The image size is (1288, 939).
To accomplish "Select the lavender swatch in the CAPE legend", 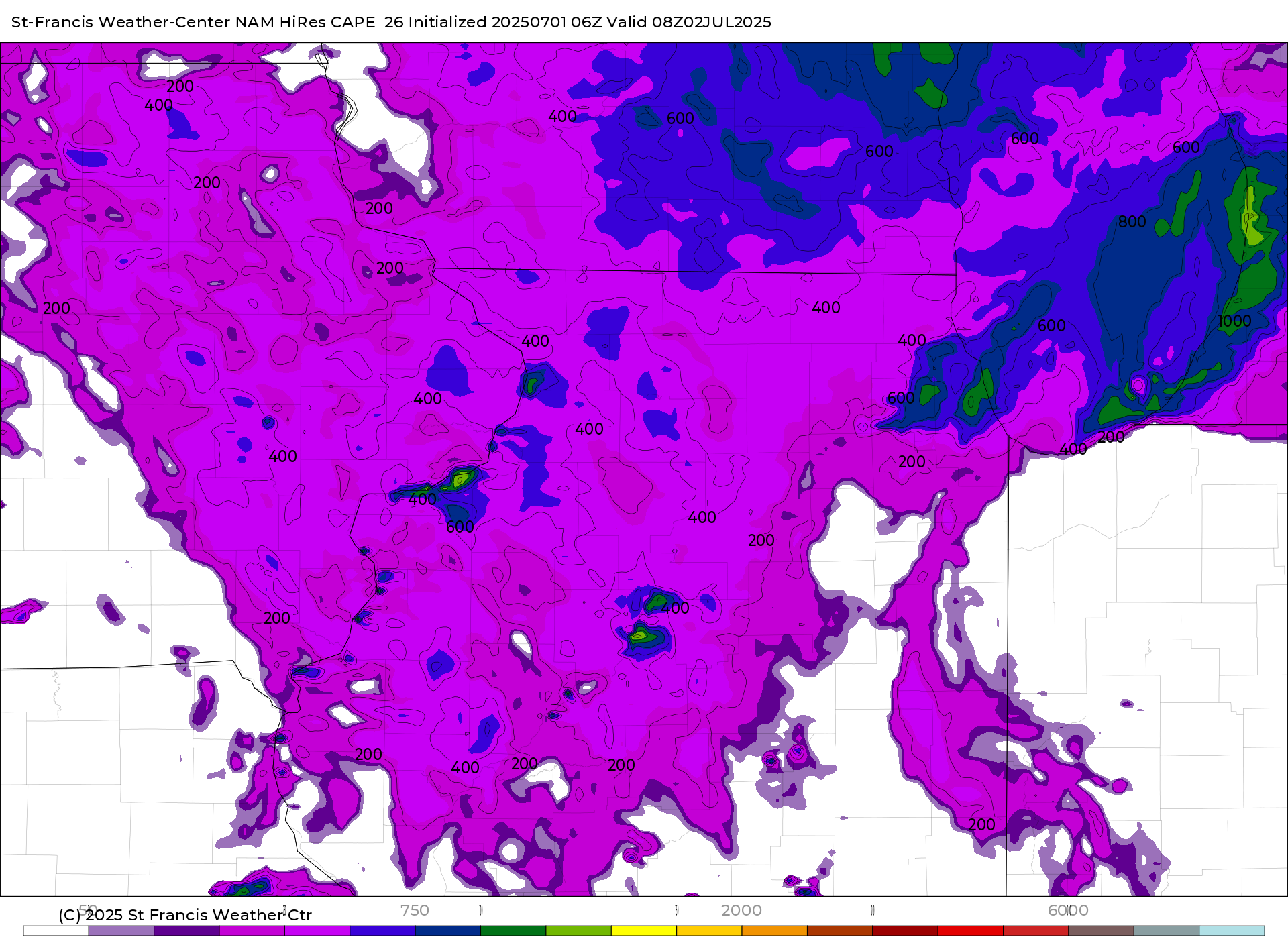I will 121,931.
